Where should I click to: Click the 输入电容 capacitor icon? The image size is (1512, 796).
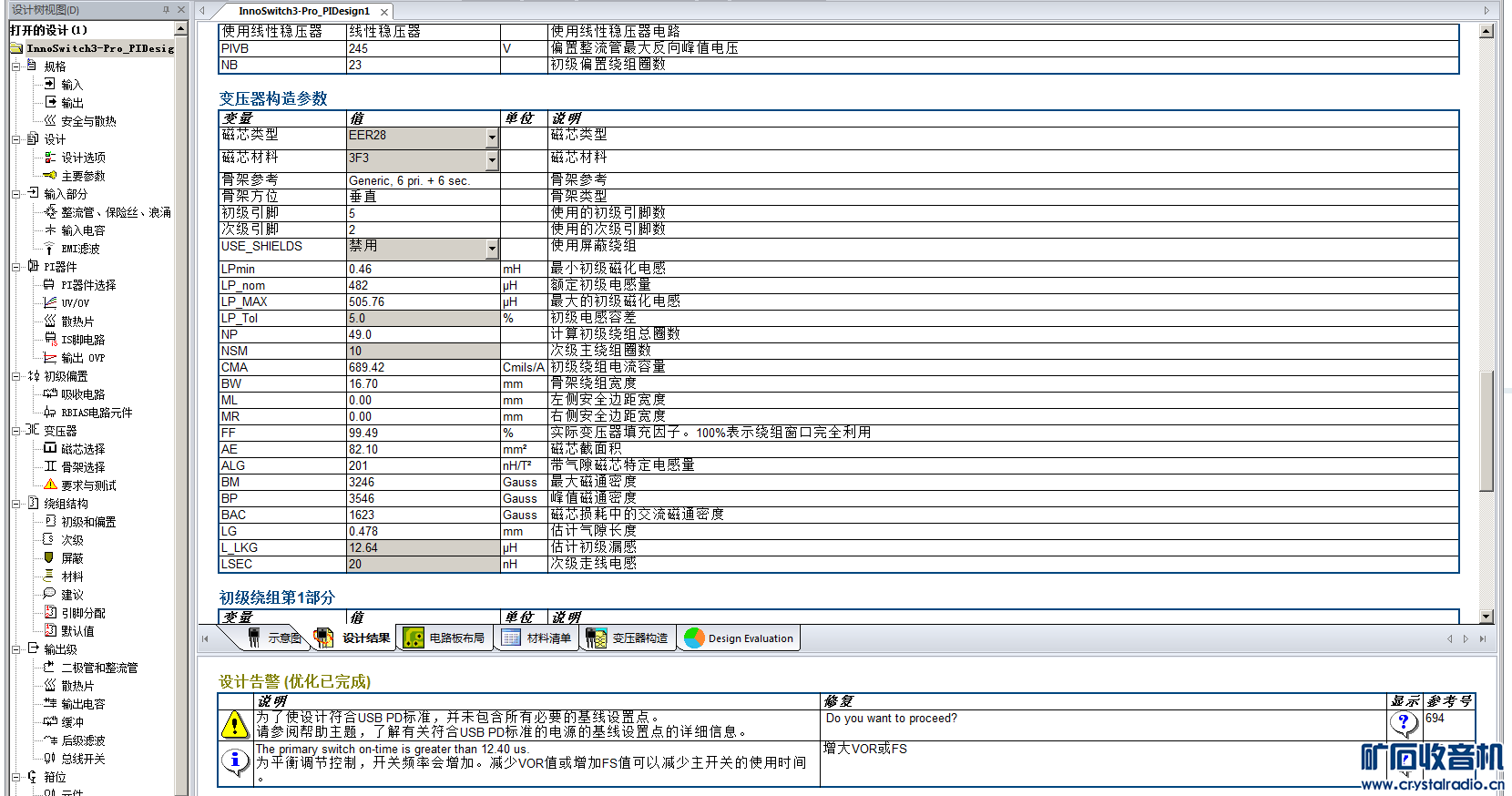click(x=50, y=230)
